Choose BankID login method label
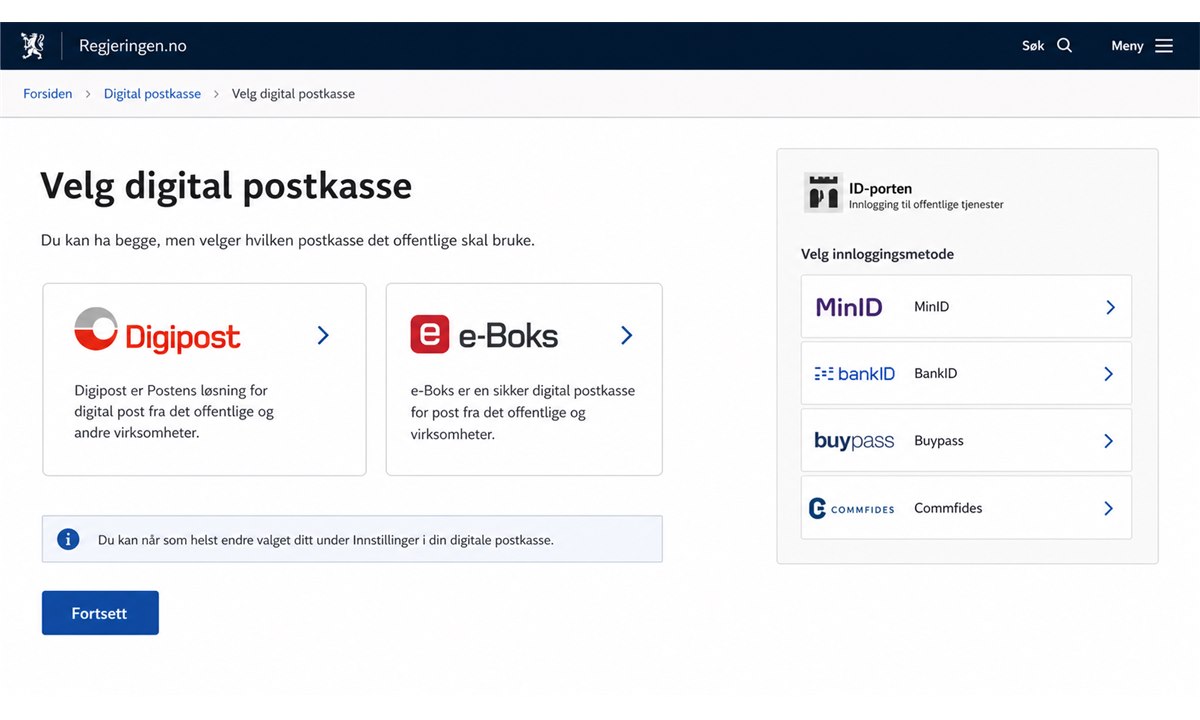Screen dimensions: 1200x720 point(935,374)
